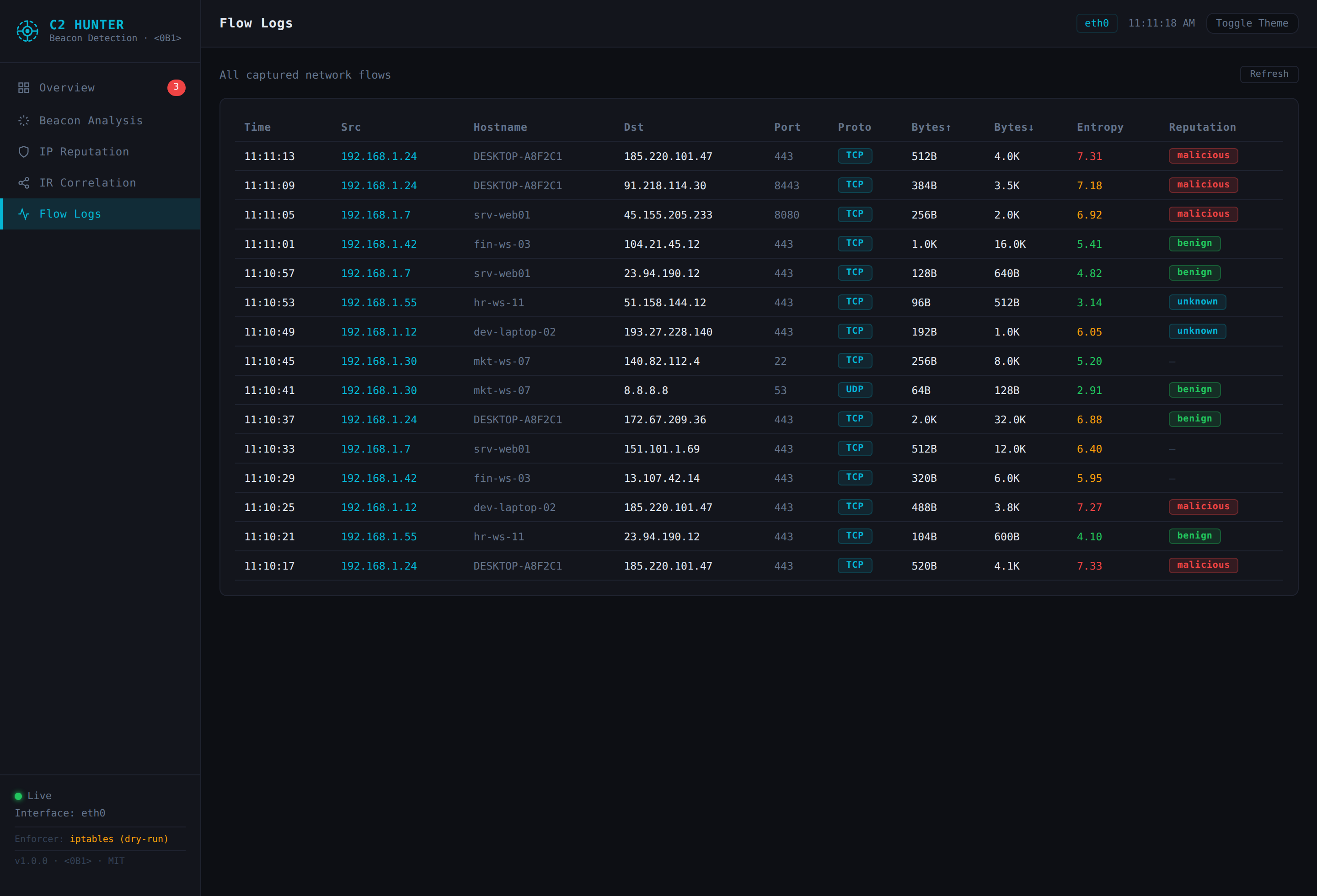Click the IR Correlation share-nodes icon

coord(23,183)
